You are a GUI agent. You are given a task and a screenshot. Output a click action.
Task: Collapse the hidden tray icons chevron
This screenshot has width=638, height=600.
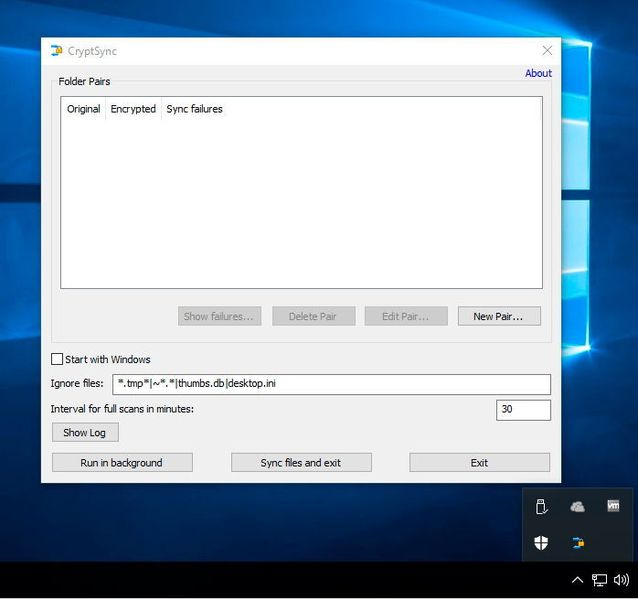[x=577, y=580]
